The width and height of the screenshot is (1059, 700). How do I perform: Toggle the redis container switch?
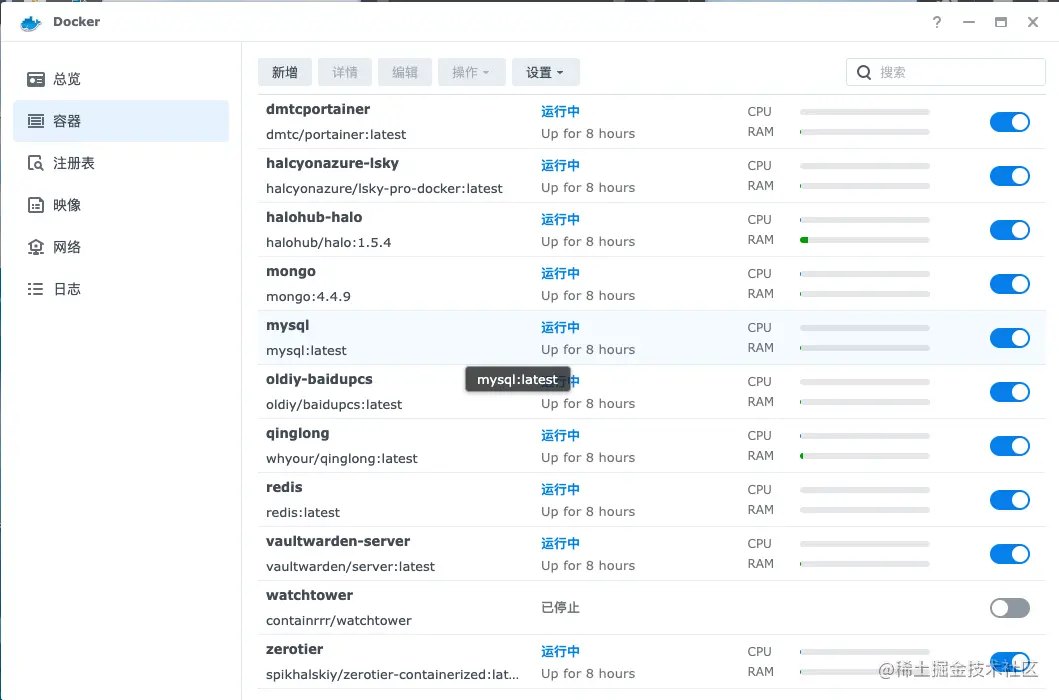pyautogui.click(x=1010, y=500)
